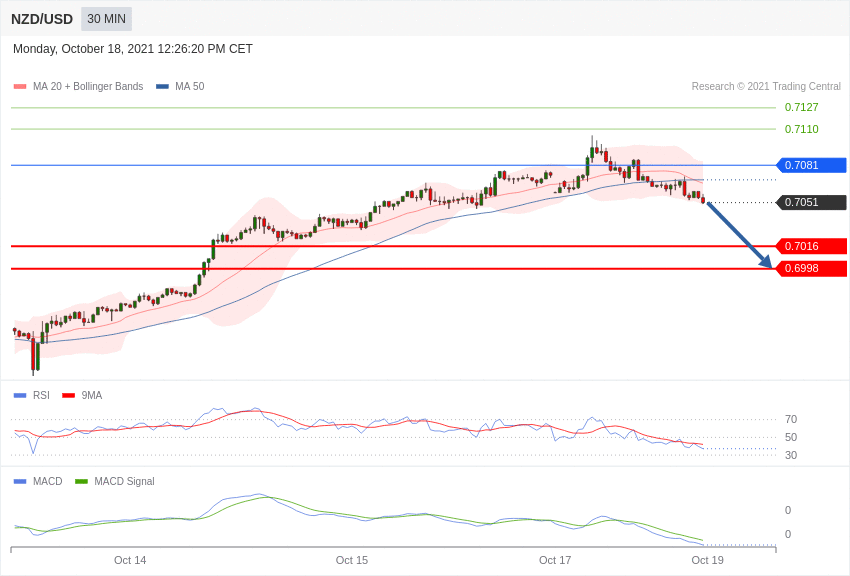This screenshot has width=850, height=576.
Task: Click the Research Trading Central copyright text
Action: coord(766,87)
